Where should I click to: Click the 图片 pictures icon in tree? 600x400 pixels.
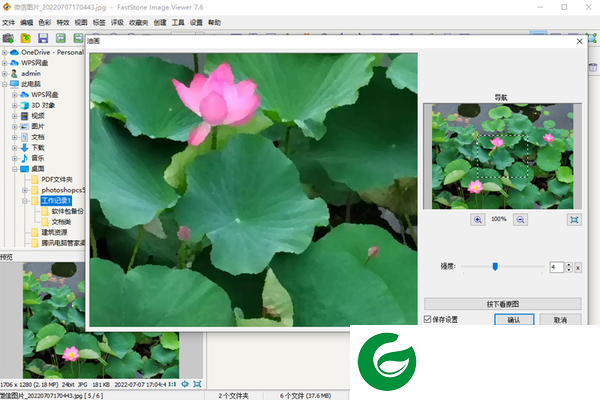click(24, 126)
